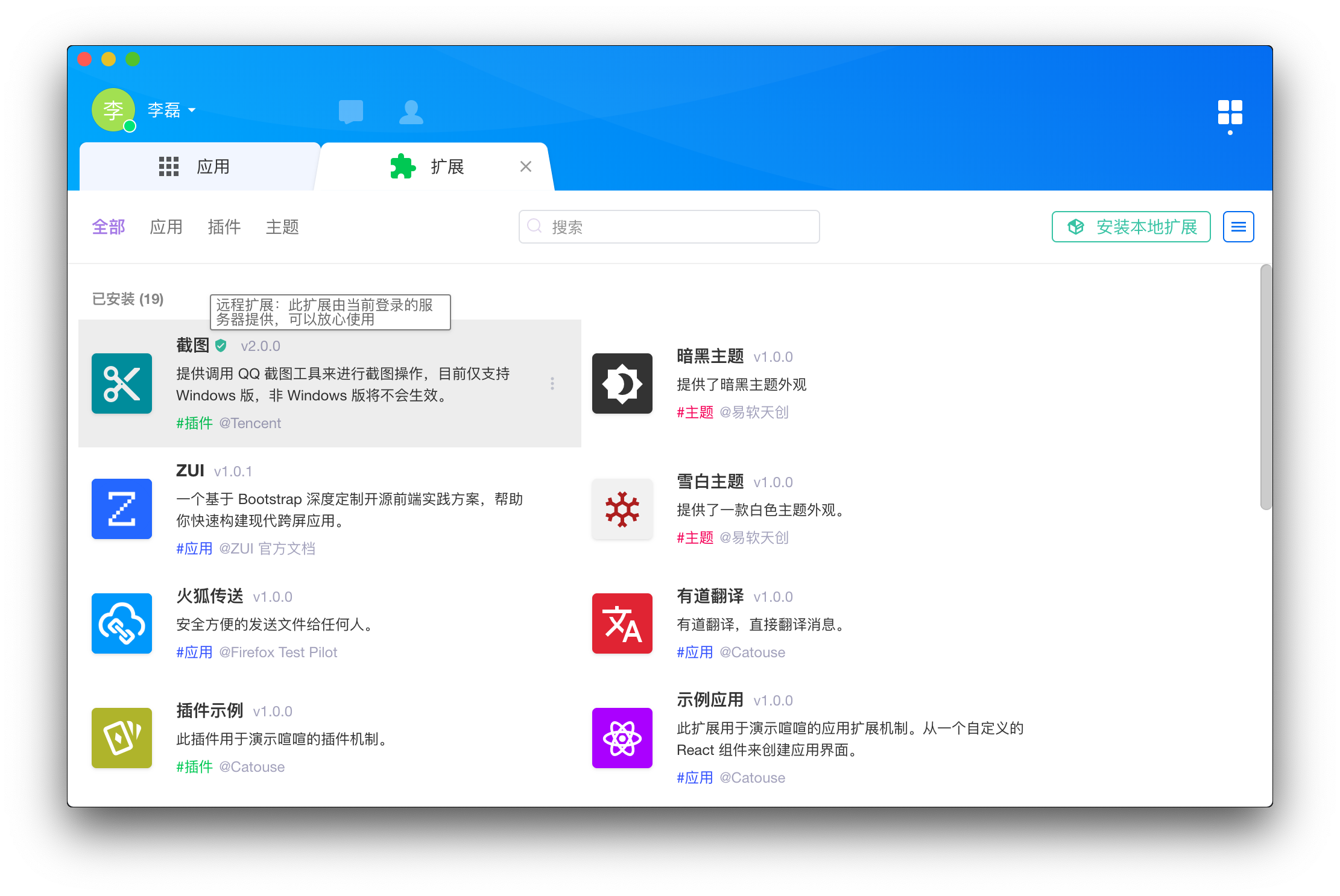Open the contacts person icon
This screenshot has width=1340, height=896.
coord(411,112)
